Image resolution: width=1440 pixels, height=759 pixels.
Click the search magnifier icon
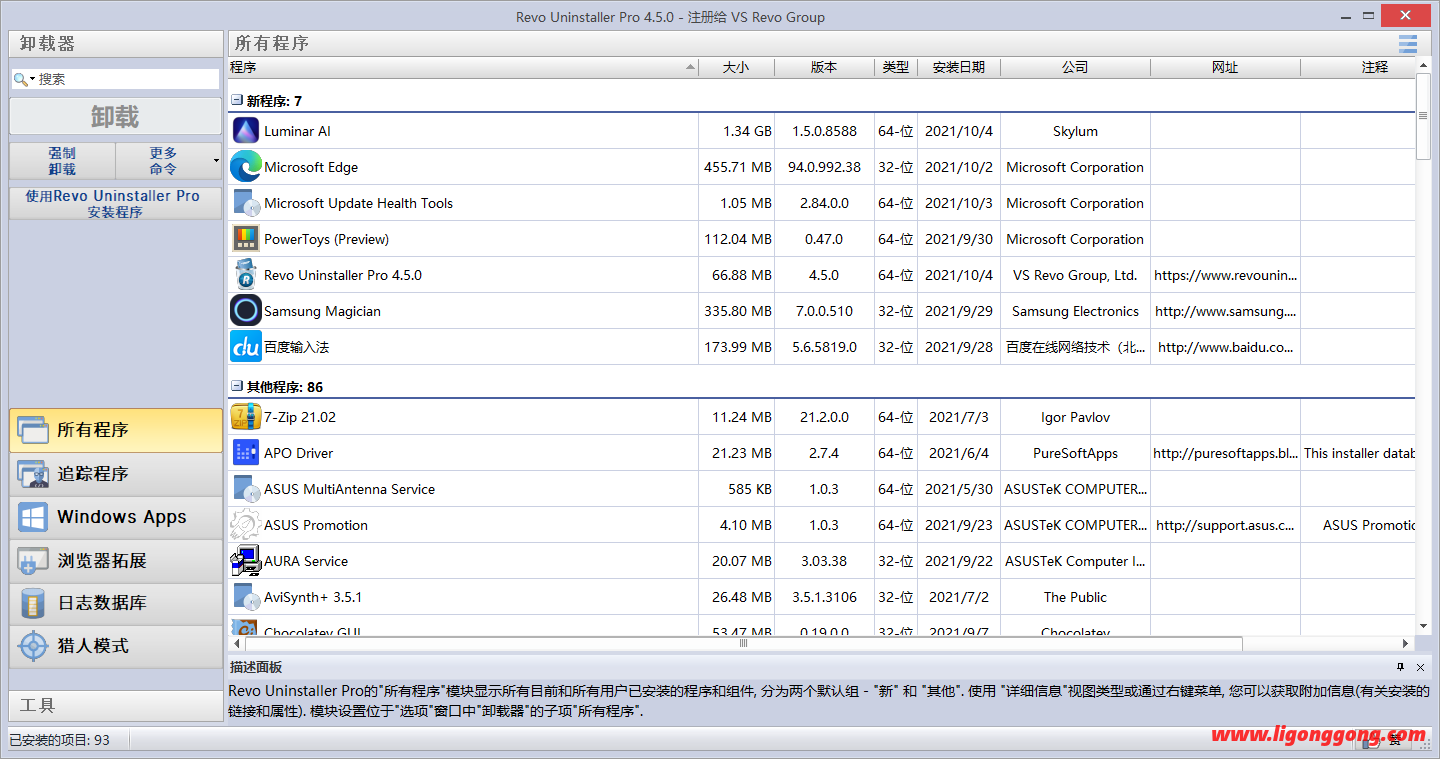pos(20,79)
